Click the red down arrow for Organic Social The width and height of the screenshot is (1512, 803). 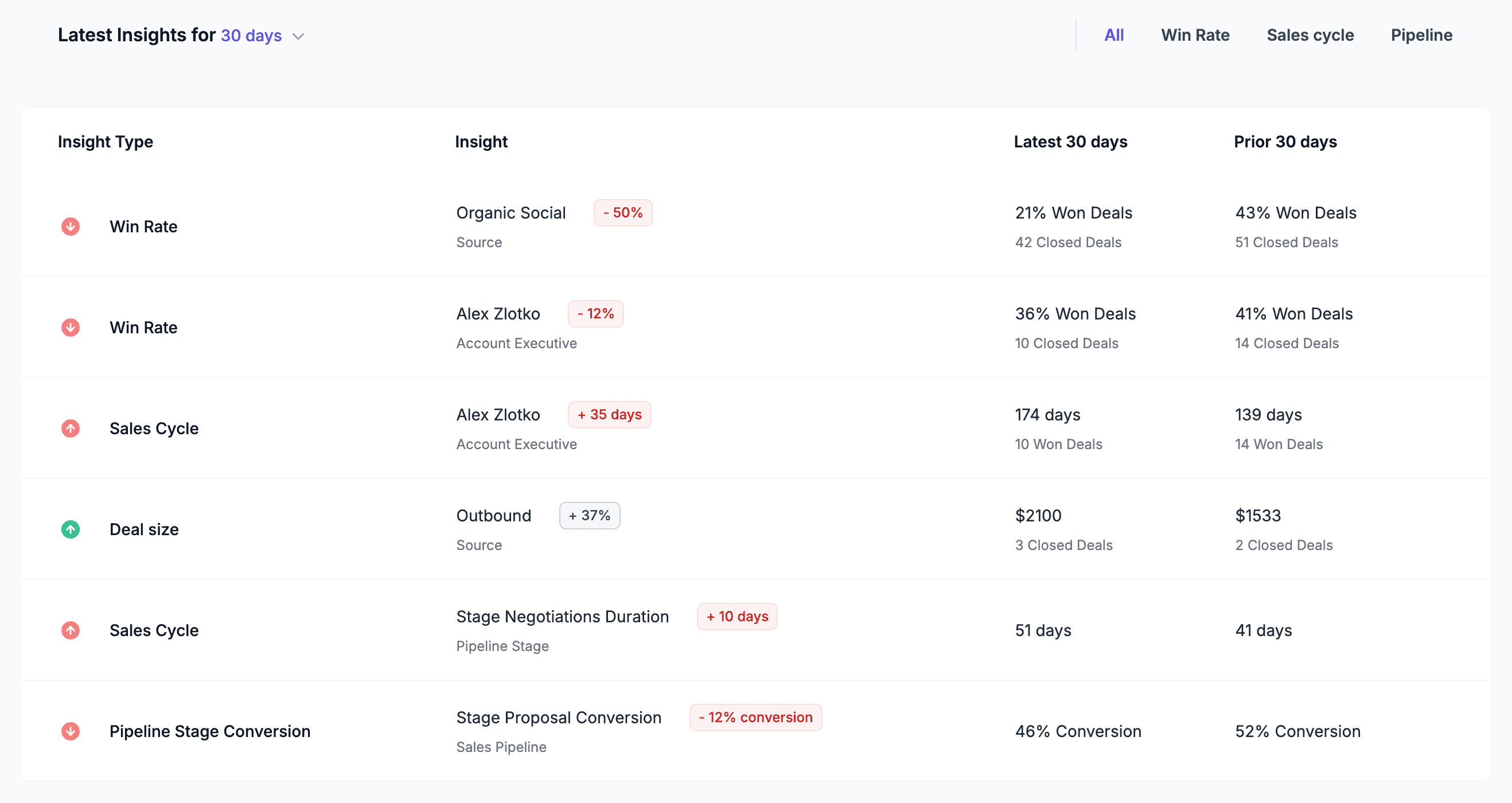point(71,227)
